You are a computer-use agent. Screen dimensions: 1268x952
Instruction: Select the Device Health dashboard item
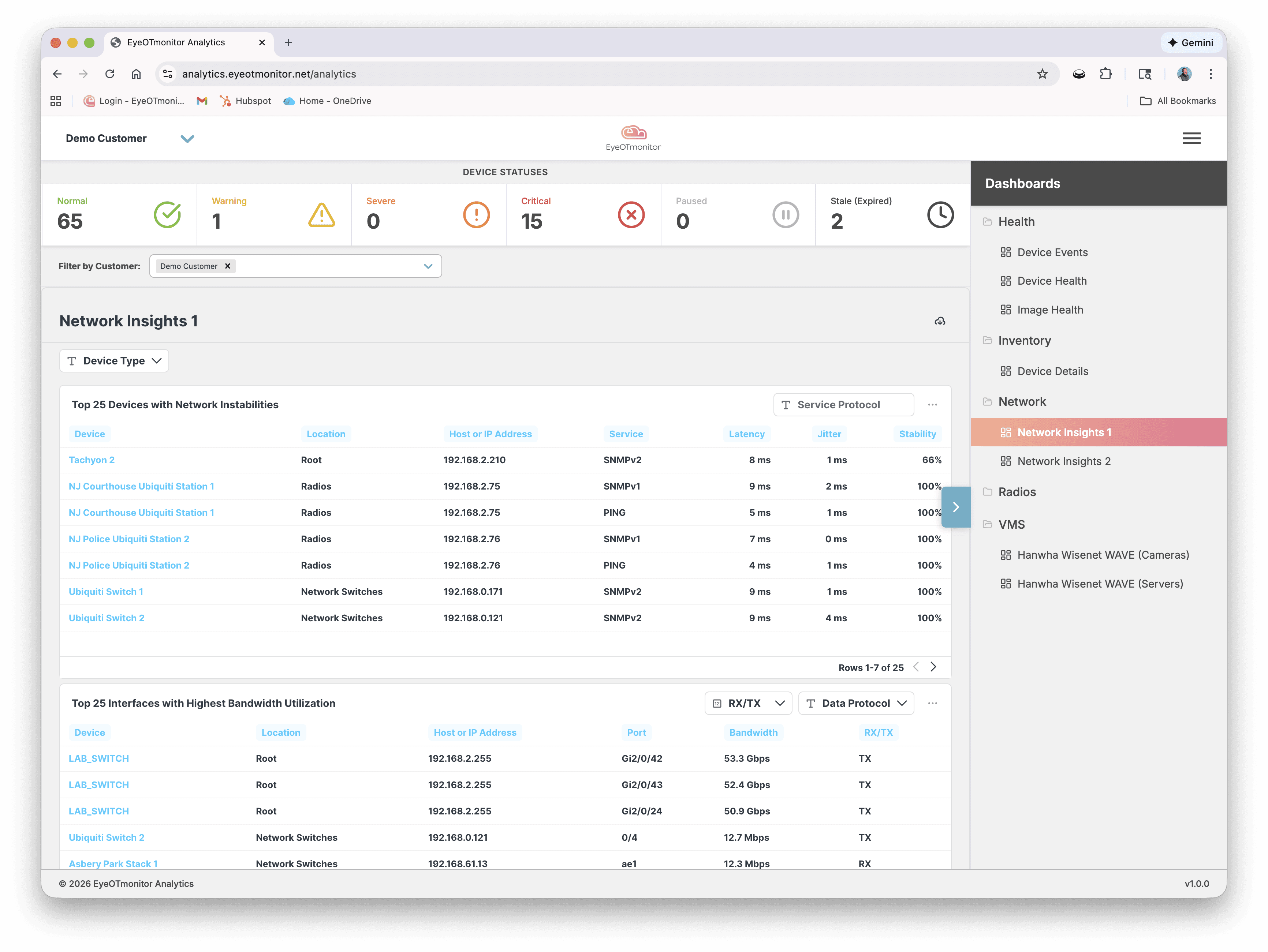coord(1051,281)
